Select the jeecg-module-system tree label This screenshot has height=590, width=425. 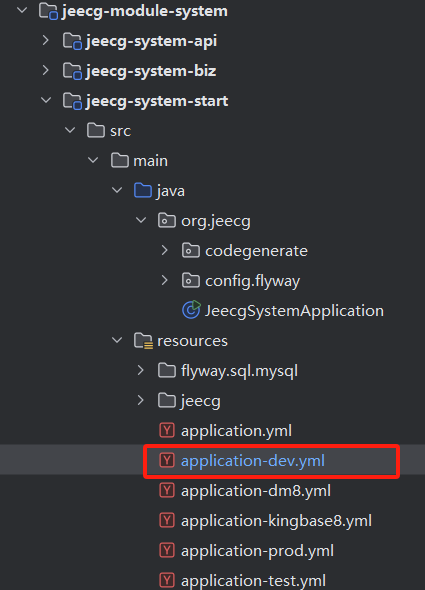pyautogui.click(x=145, y=11)
